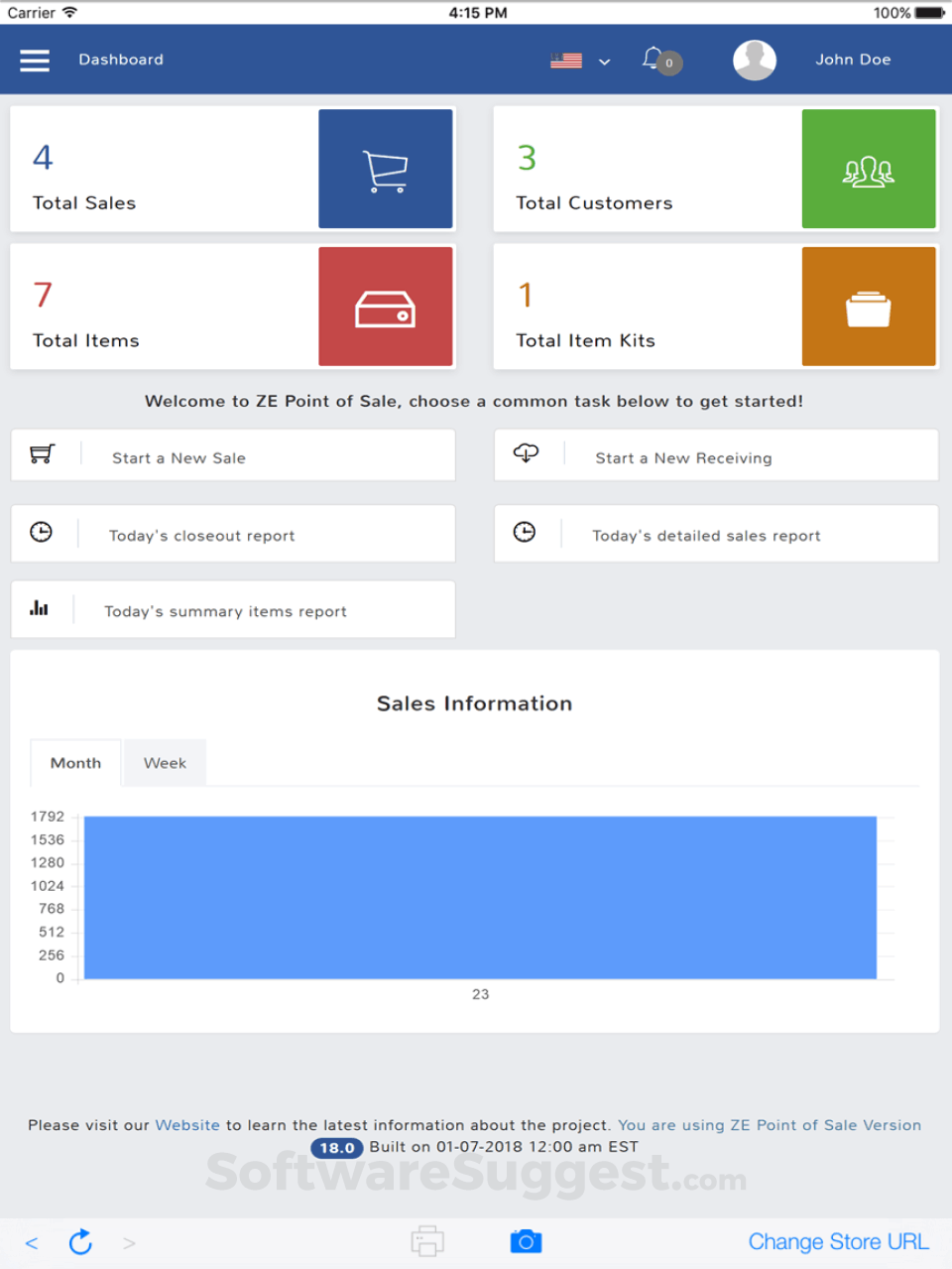Switch chart to the Week tab
This screenshot has width=952, height=1269.
pos(165,763)
